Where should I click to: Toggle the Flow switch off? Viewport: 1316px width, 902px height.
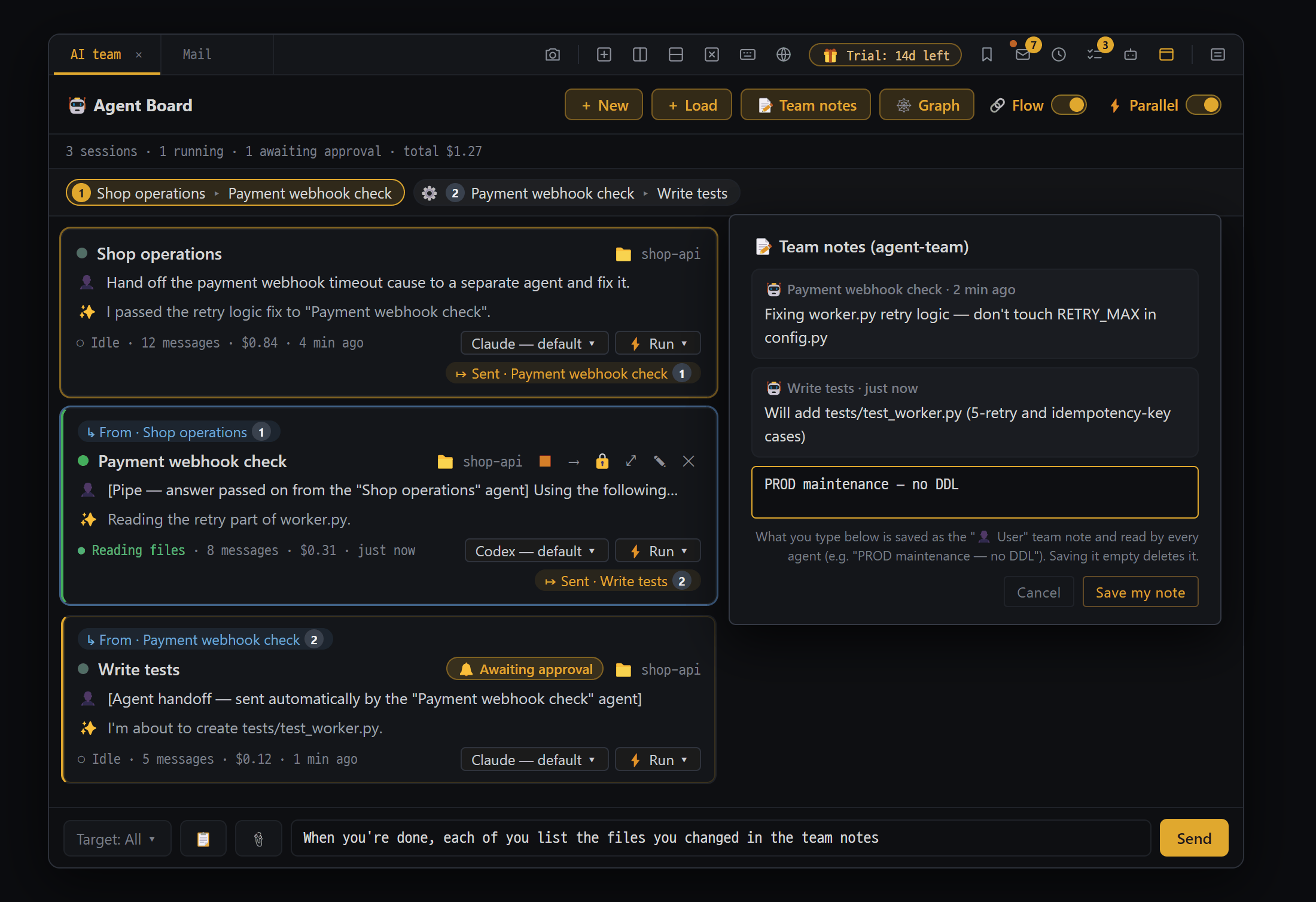point(1070,105)
